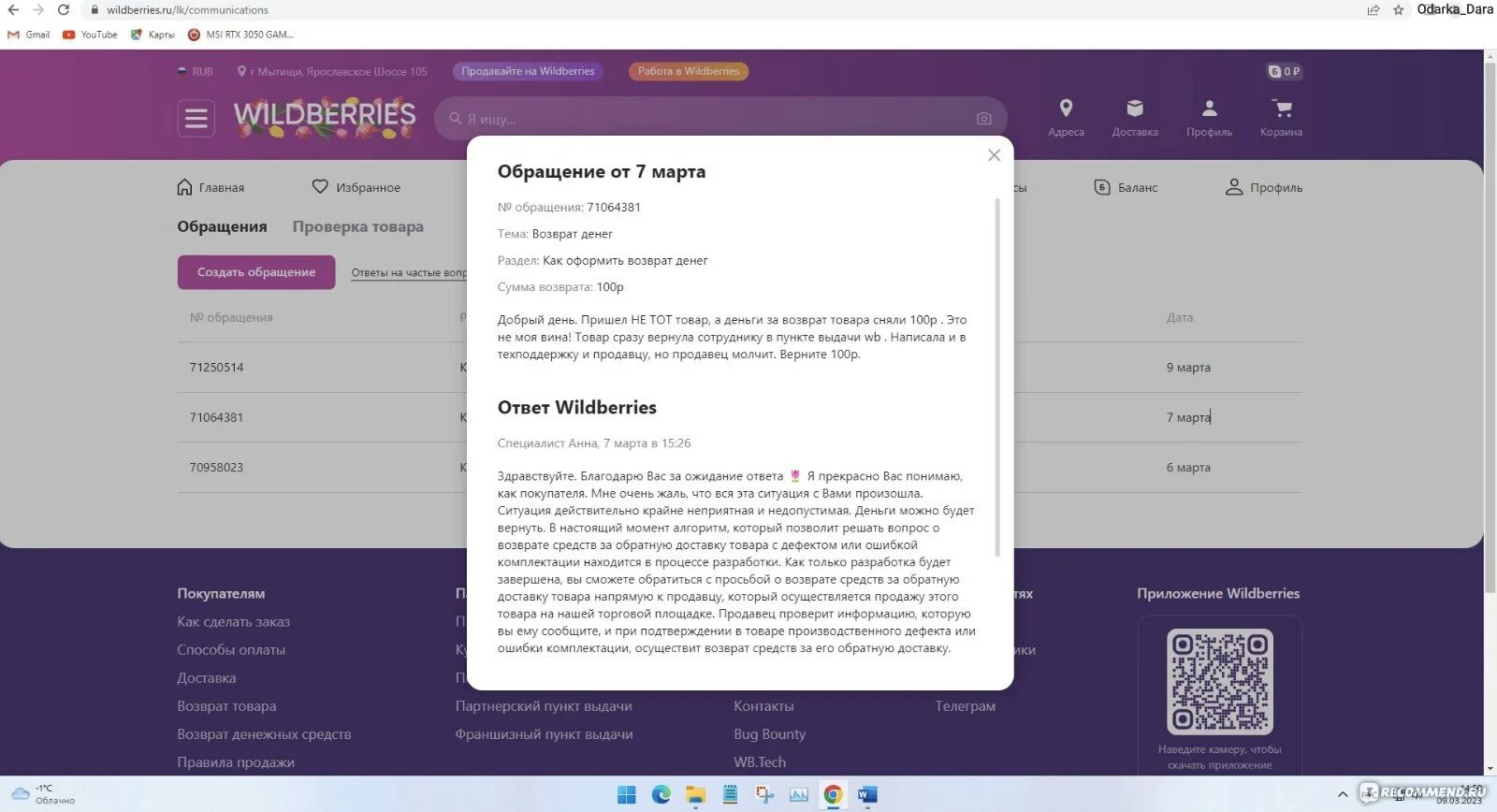Open Профиль in account menu

coord(1263,187)
